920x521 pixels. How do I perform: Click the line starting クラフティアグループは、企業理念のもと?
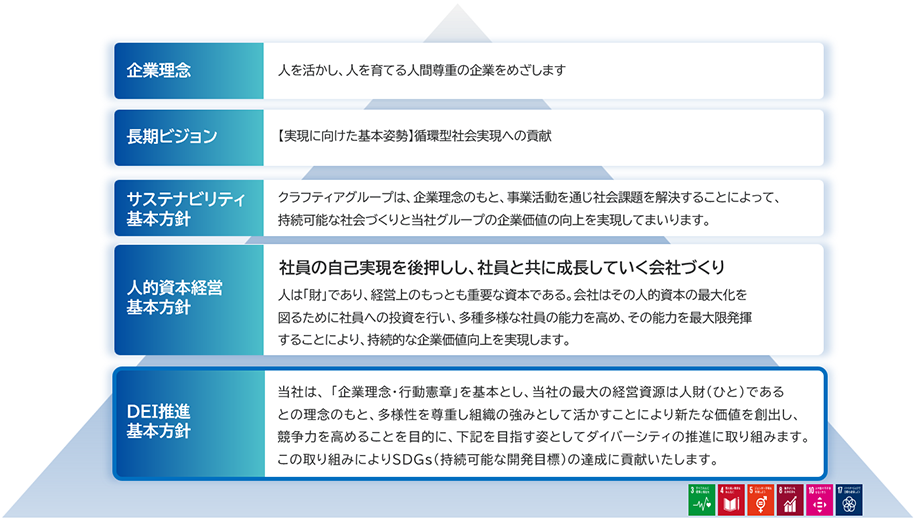coord(529,198)
